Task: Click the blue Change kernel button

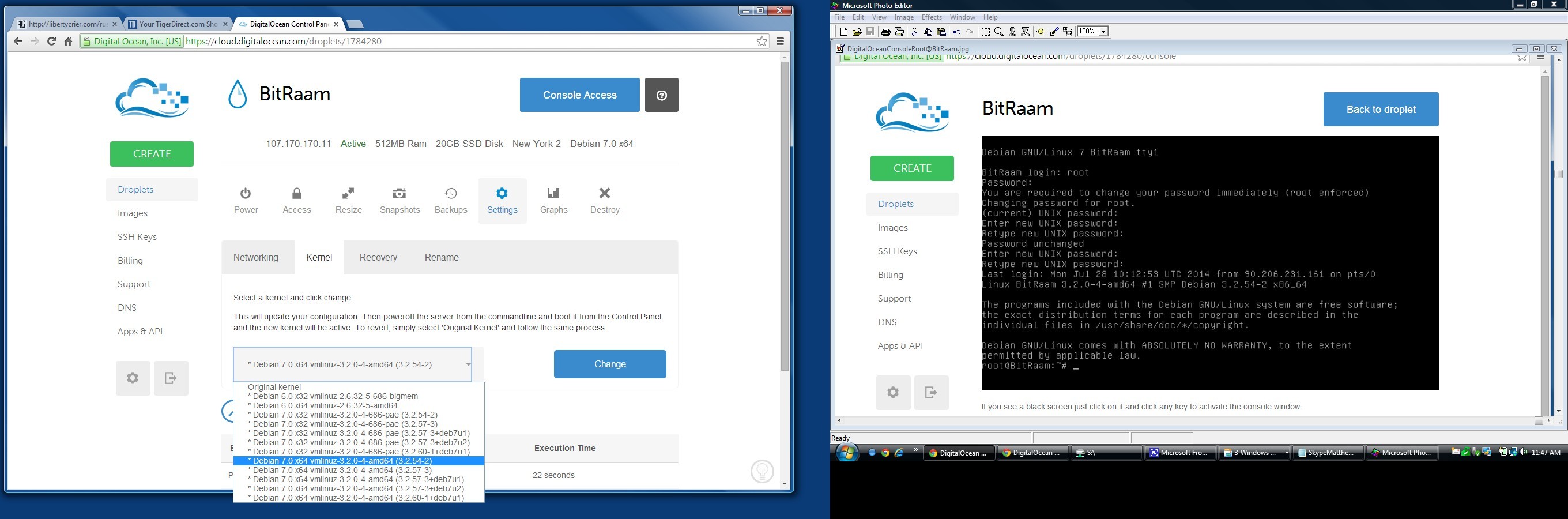Action: pos(610,364)
